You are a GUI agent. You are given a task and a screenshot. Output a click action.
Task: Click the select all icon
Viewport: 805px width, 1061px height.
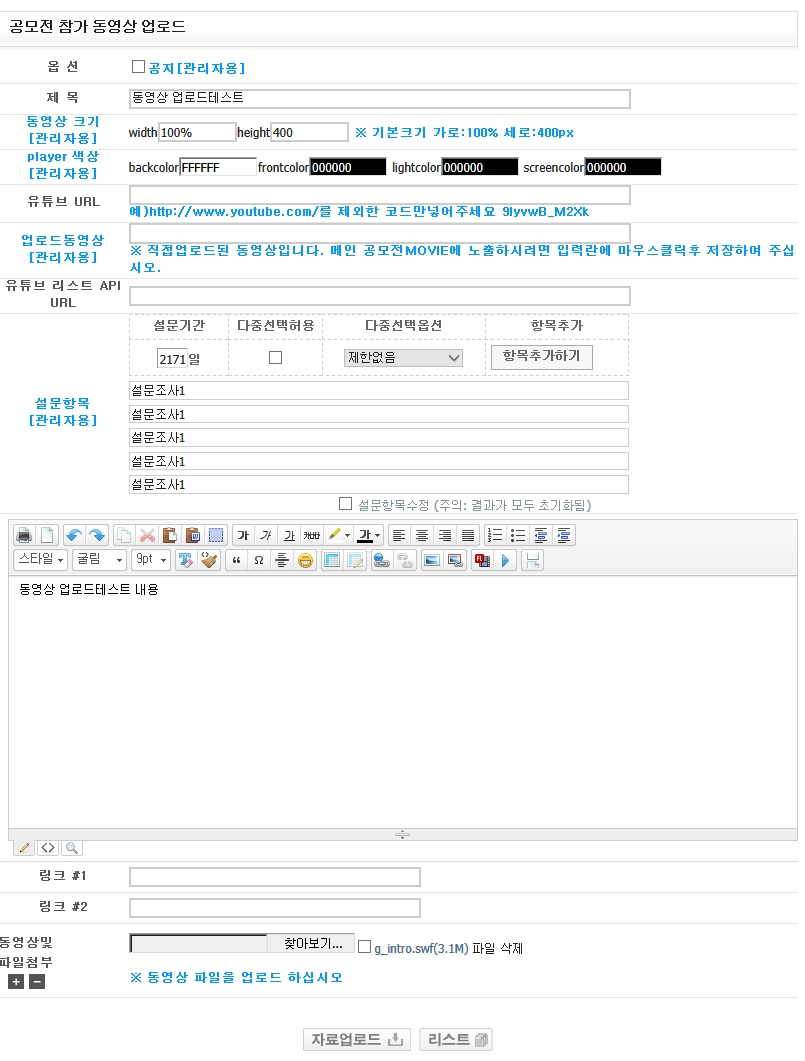click(216, 535)
